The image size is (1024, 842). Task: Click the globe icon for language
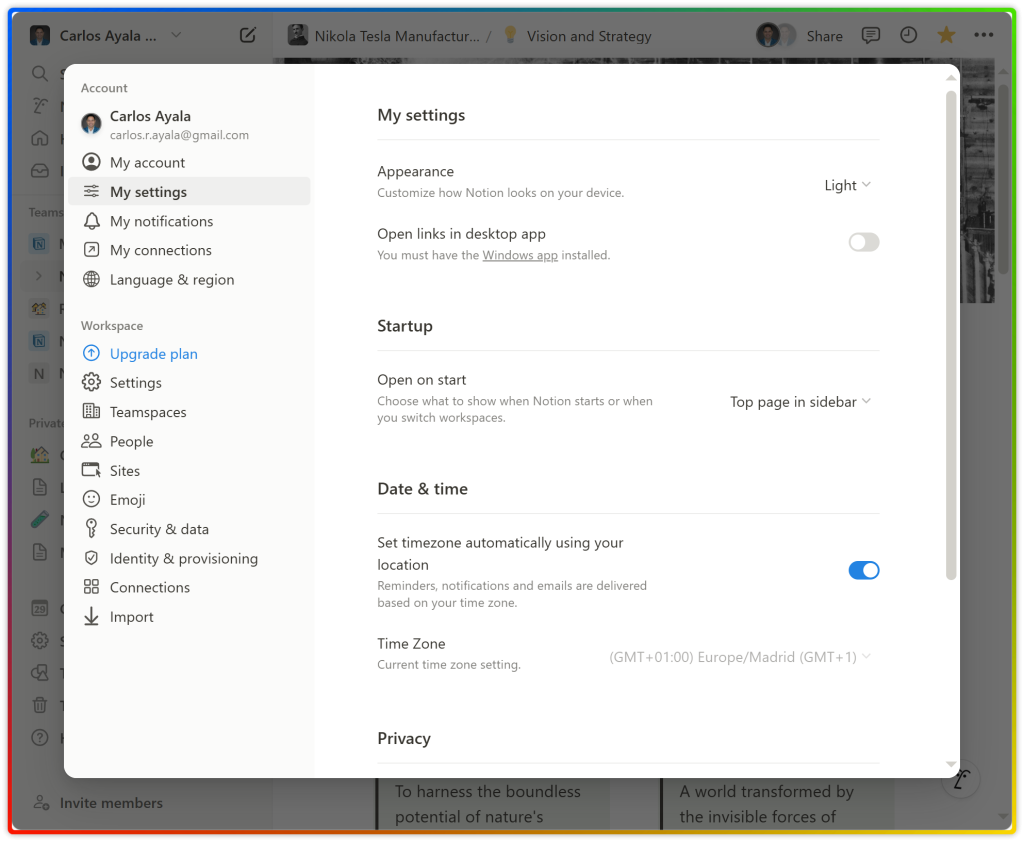[x=91, y=280]
